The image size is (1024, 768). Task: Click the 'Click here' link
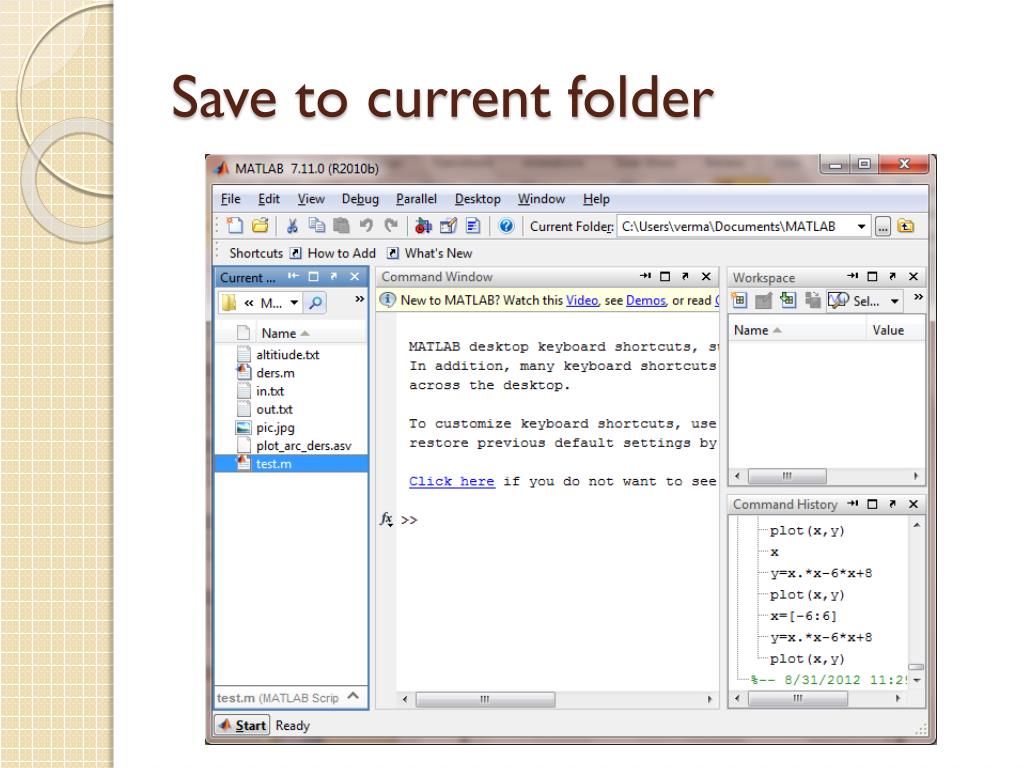point(451,481)
